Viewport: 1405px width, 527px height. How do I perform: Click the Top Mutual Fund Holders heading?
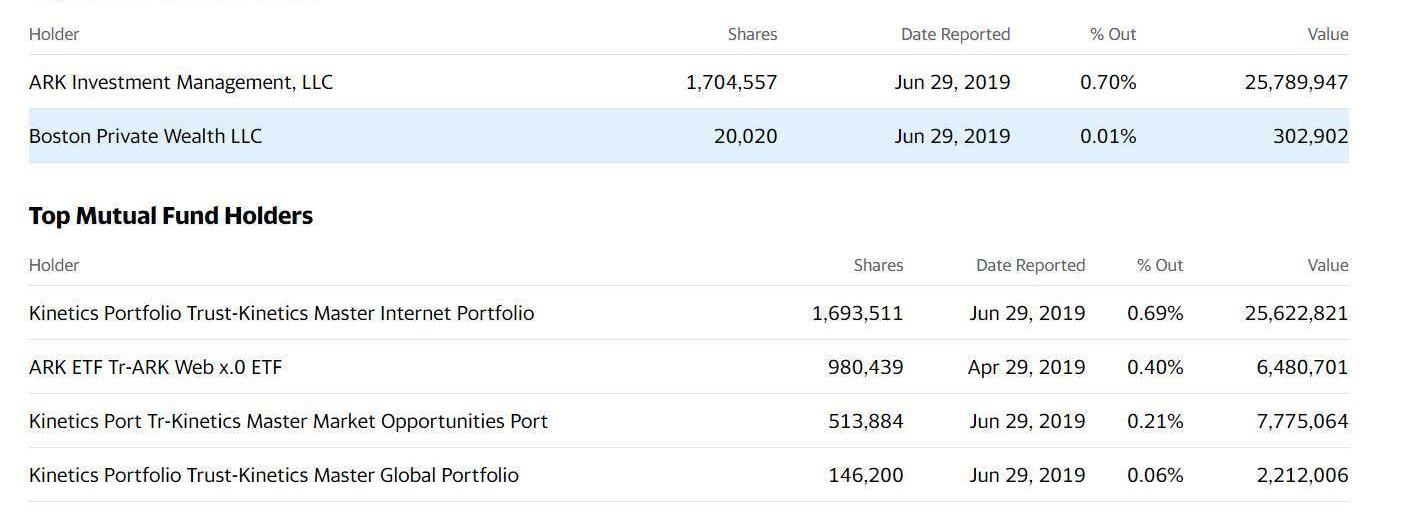[171, 216]
